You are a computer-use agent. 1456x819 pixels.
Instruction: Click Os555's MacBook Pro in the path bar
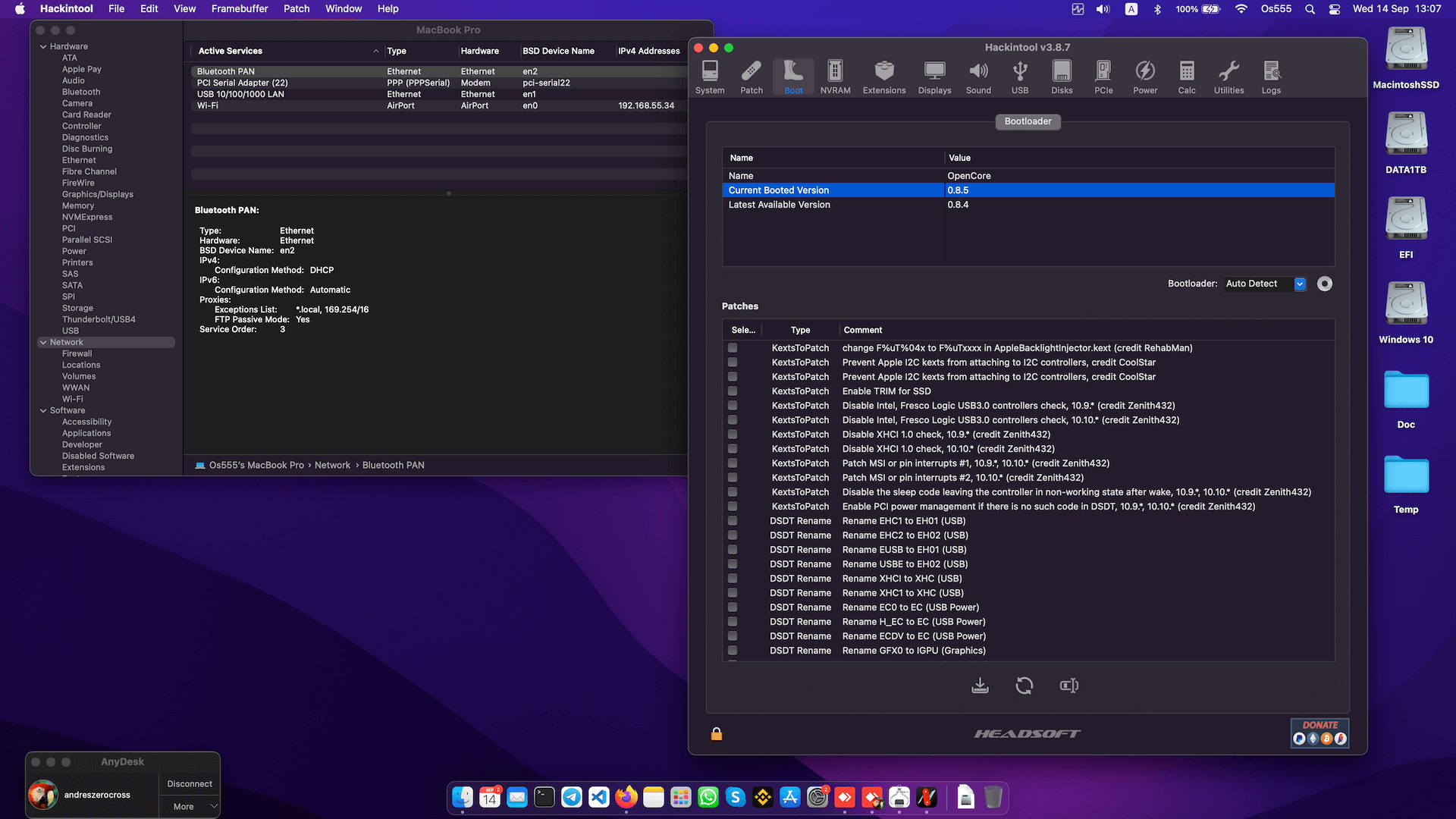point(256,465)
